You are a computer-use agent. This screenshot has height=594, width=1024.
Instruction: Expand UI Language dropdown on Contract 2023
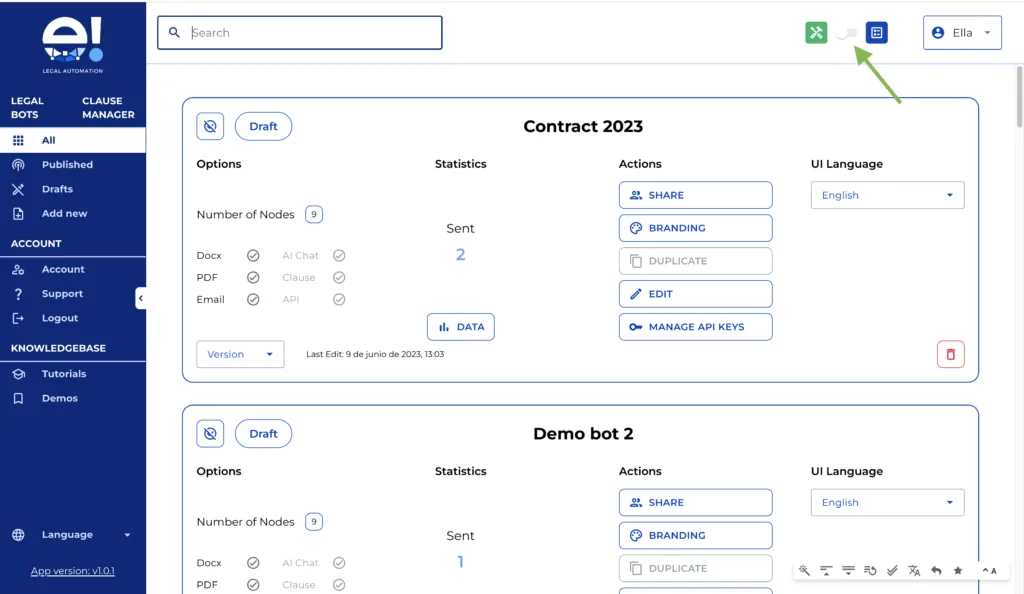click(x=887, y=195)
